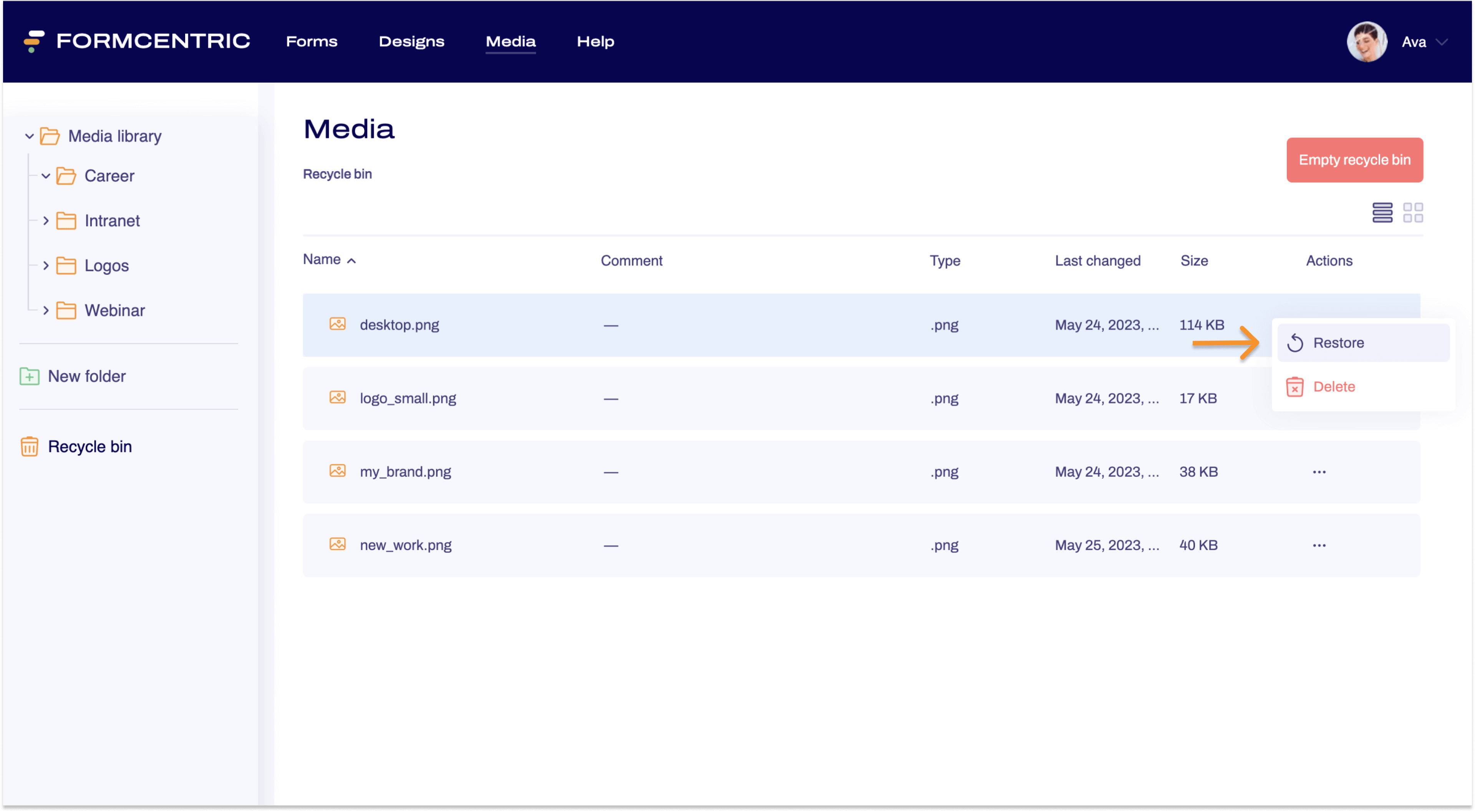Click the New folder icon
The width and height of the screenshot is (1475, 812).
pyautogui.click(x=29, y=376)
